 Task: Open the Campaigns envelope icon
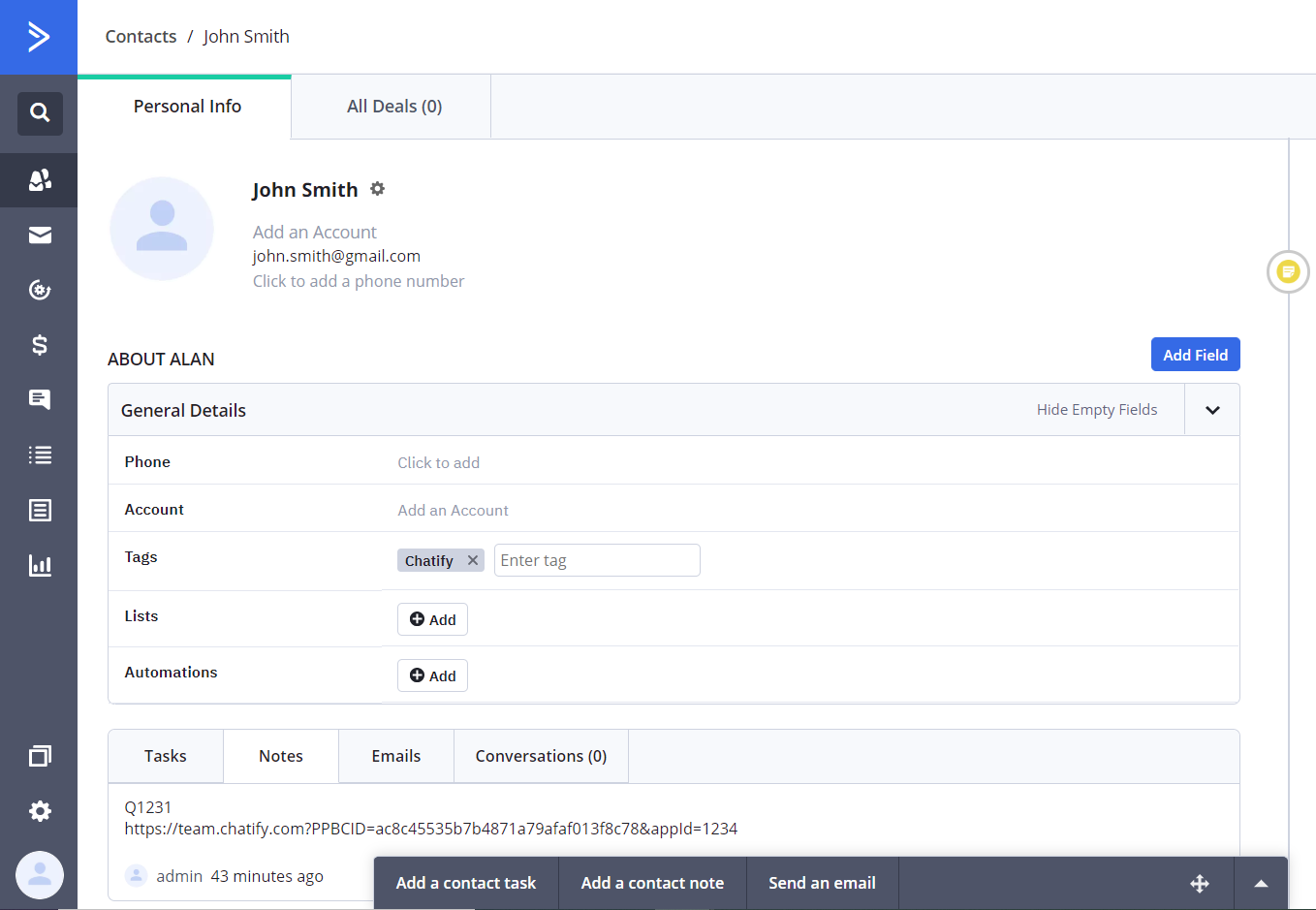pos(40,235)
